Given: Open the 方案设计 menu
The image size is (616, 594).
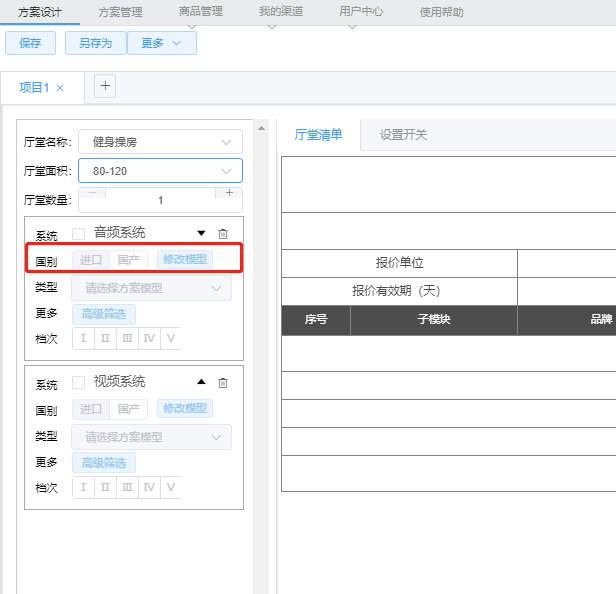Looking at the screenshot, I should 40,12.
